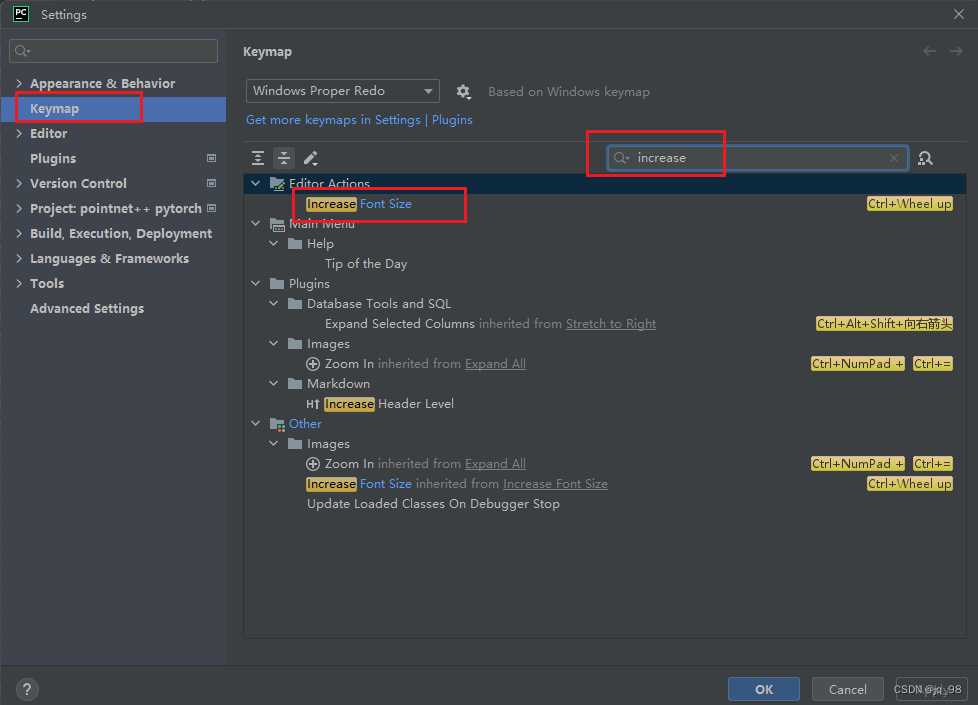Click the settings search field at top left
978x705 pixels.
(114, 51)
